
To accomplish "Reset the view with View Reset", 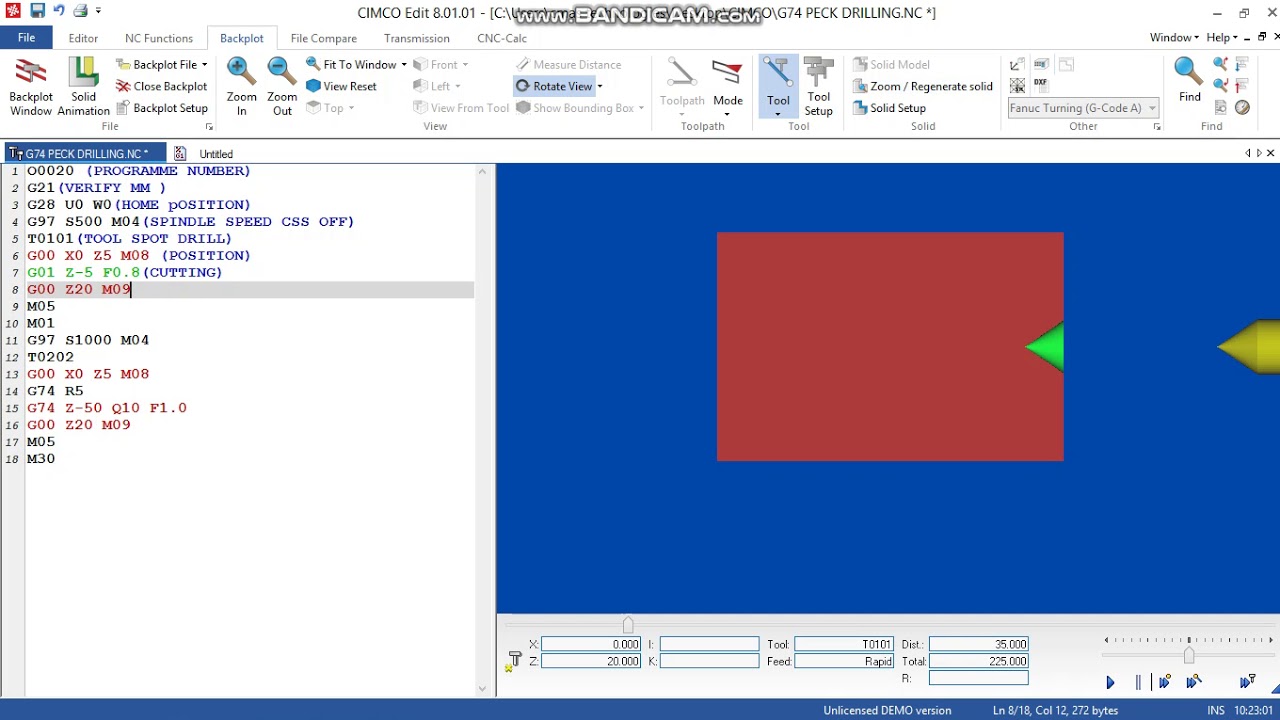I will click(341, 86).
